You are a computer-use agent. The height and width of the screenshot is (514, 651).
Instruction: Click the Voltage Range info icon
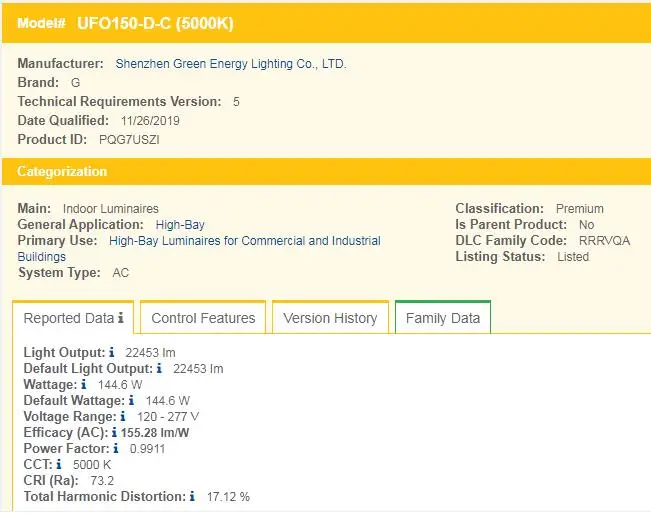(x=123, y=417)
